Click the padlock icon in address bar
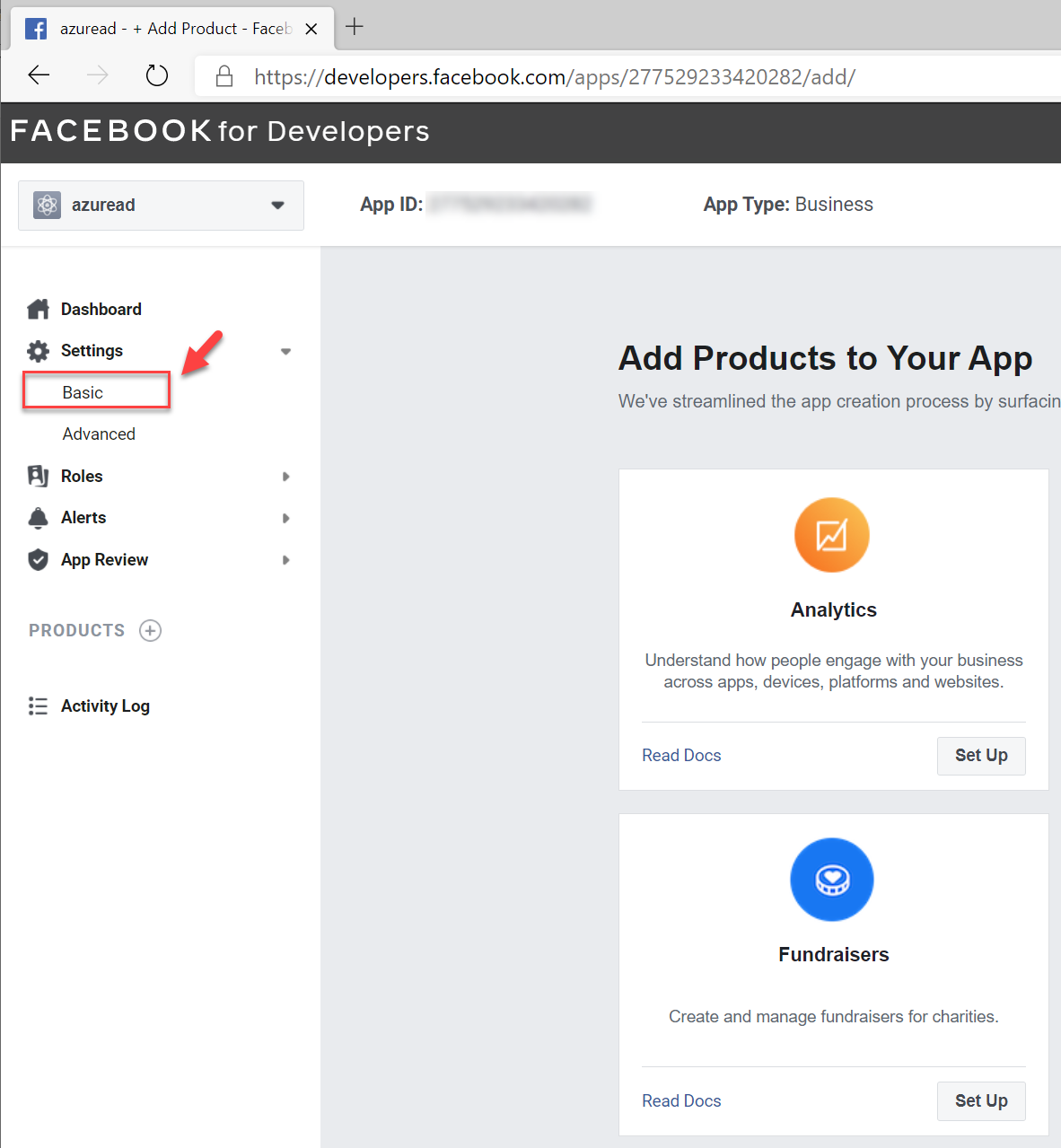 (x=224, y=75)
